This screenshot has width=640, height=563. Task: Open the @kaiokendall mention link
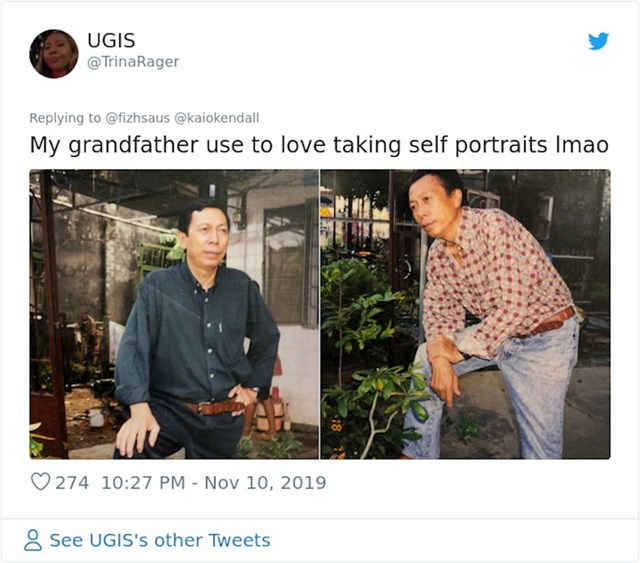(x=217, y=118)
